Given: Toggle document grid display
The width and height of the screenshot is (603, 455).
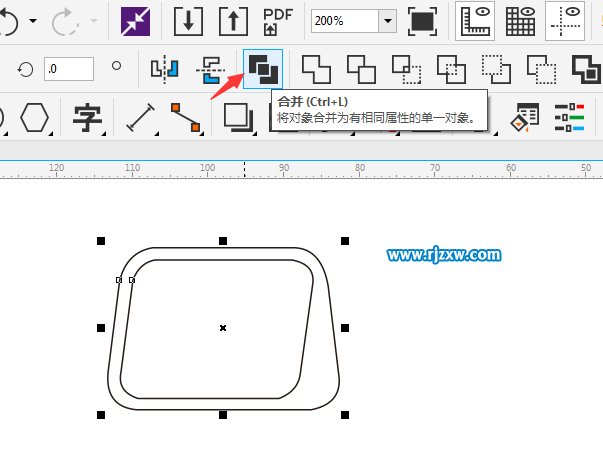Looking at the screenshot, I should point(520,20).
